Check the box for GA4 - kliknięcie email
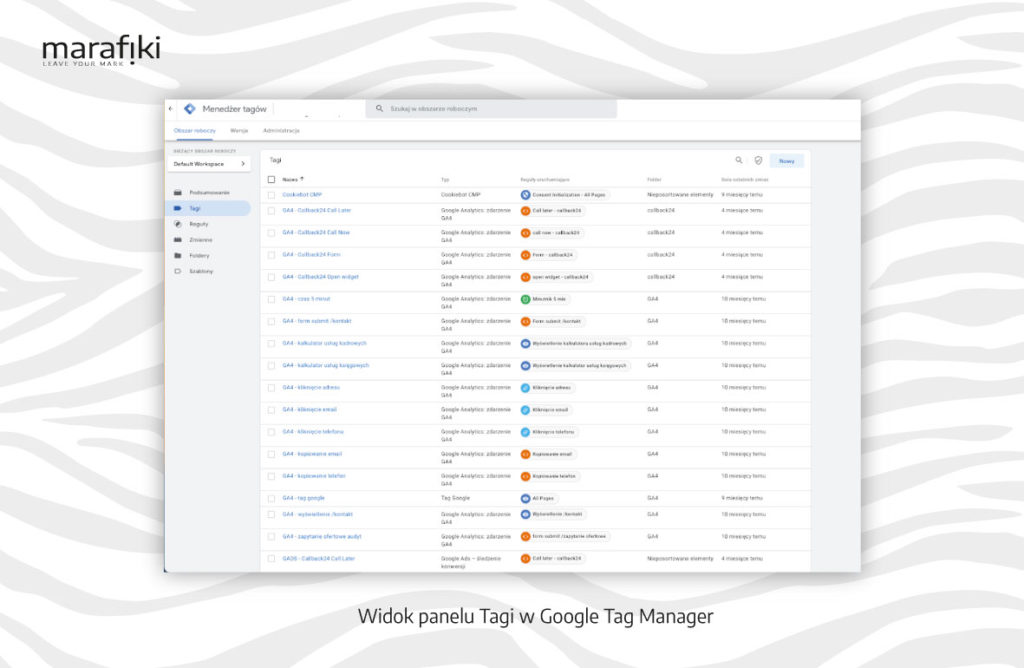 tap(271, 410)
